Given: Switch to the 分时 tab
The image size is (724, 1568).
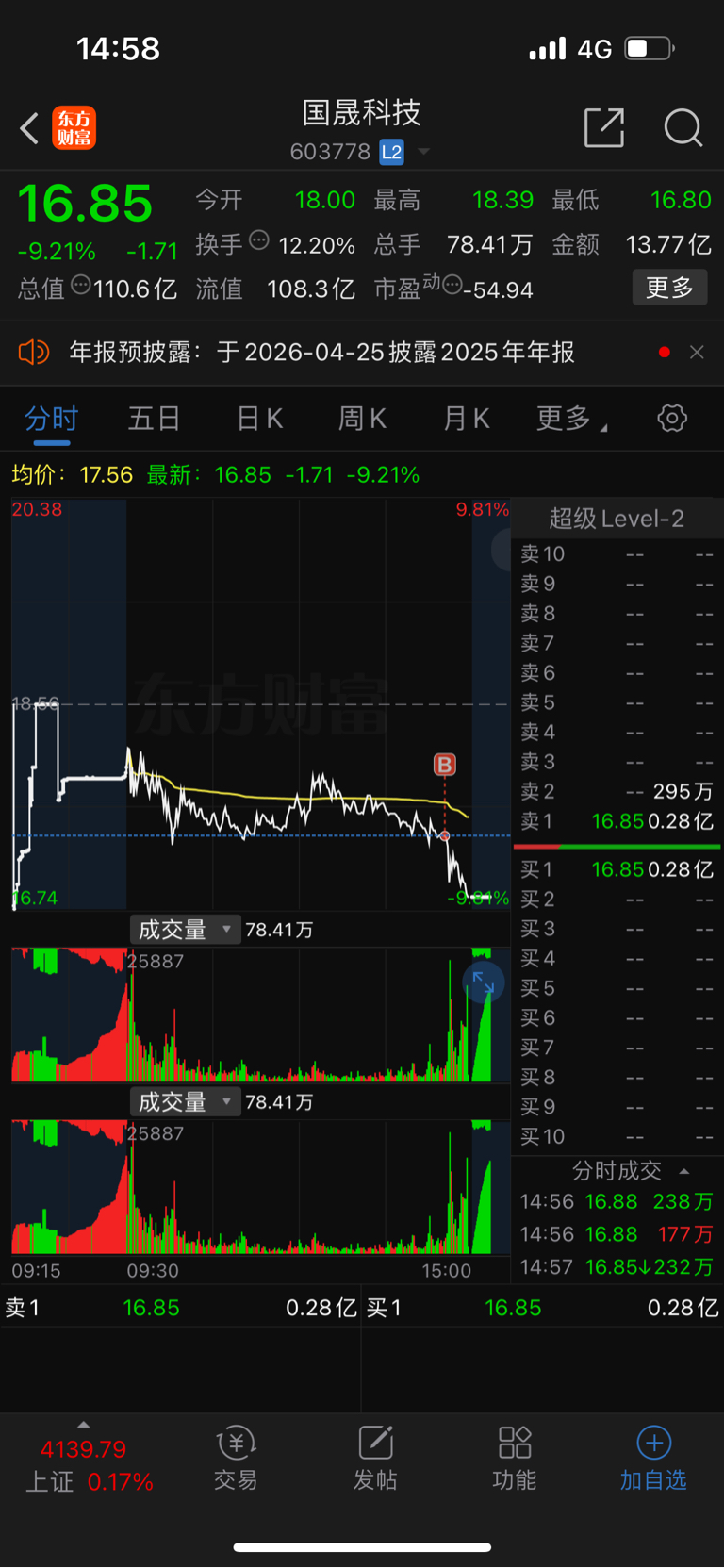Looking at the screenshot, I should 51,419.
